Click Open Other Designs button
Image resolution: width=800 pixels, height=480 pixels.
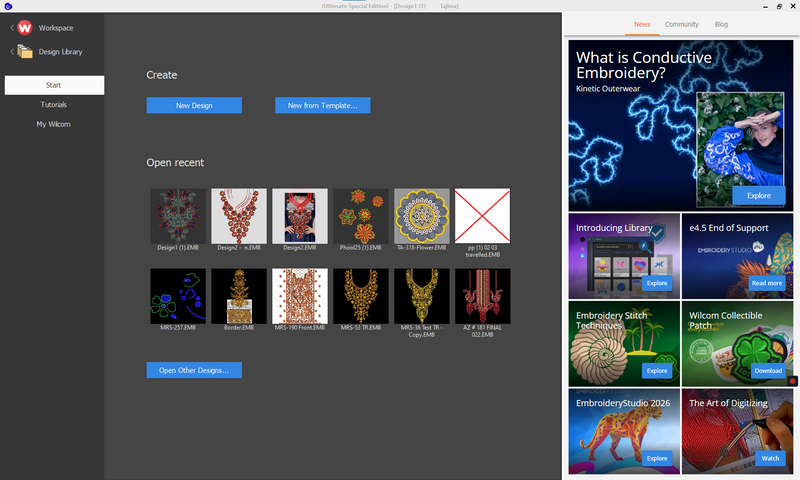(x=194, y=370)
